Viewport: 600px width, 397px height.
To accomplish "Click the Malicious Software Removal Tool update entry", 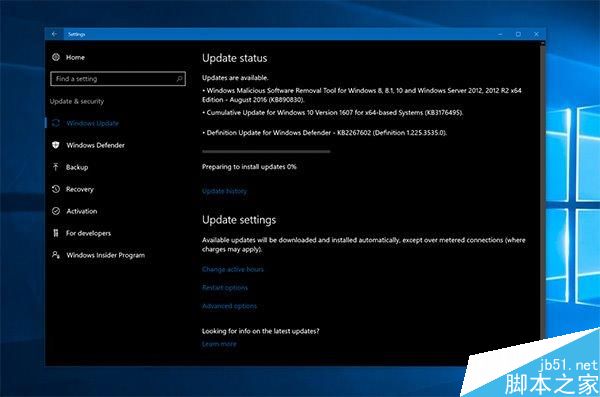I will point(362,95).
